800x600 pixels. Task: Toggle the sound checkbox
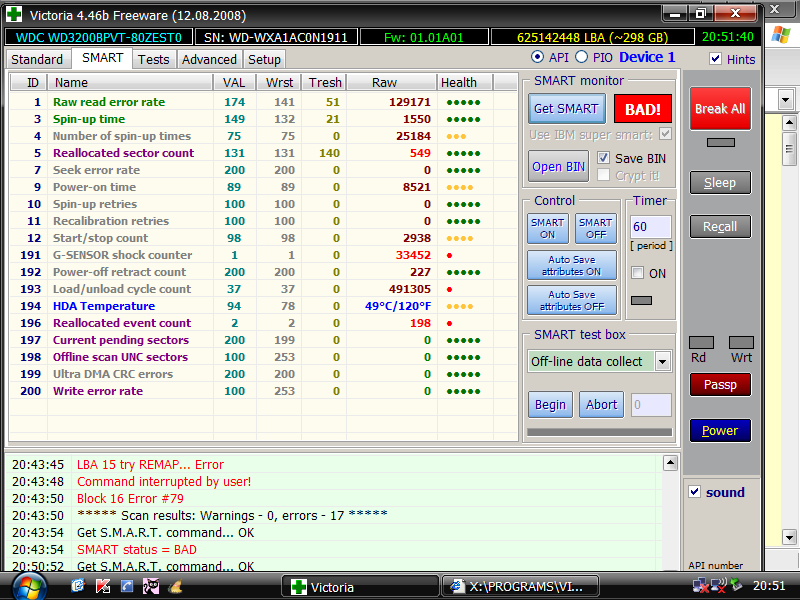coord(694,492)
